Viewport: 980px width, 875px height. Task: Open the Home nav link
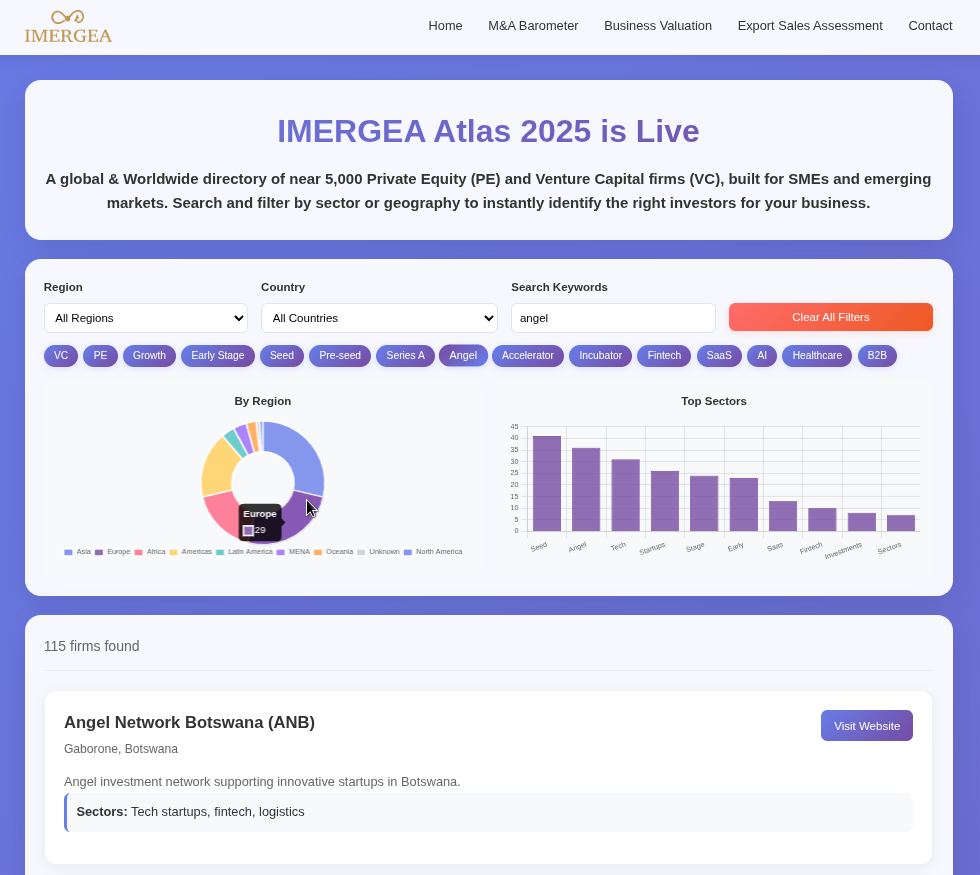(x=445, y=26)
